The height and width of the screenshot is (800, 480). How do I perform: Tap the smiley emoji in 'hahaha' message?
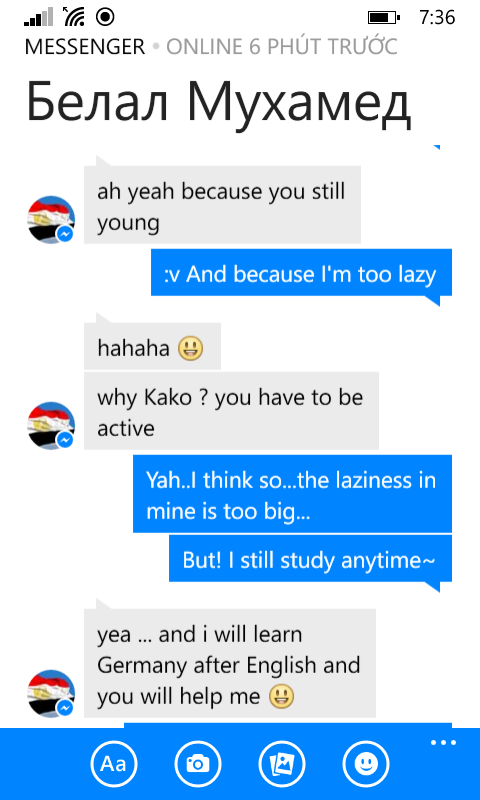pos(191,349)
